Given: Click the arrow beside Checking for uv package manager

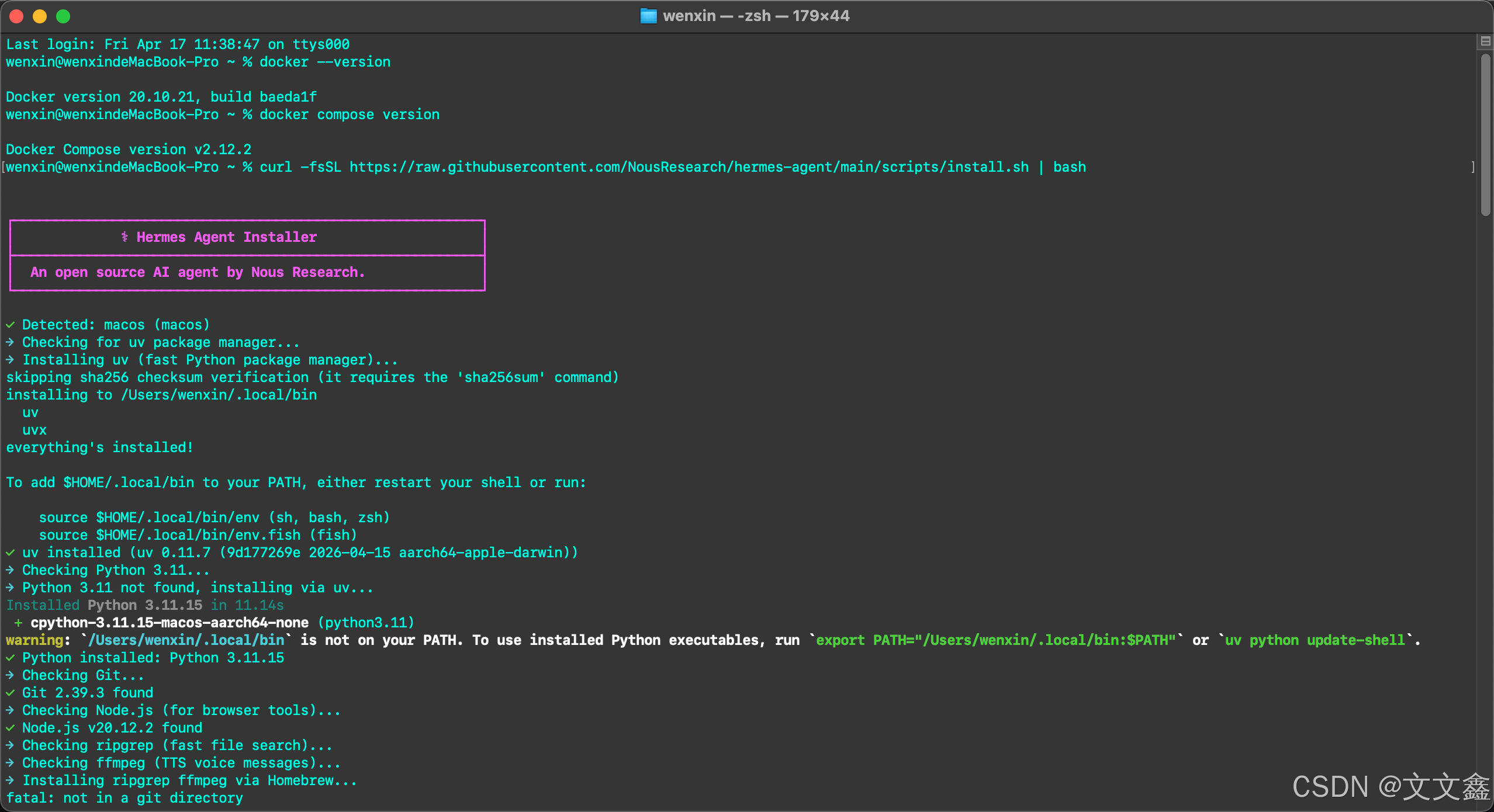Looking at the screenshot, I should click(11, 342).
